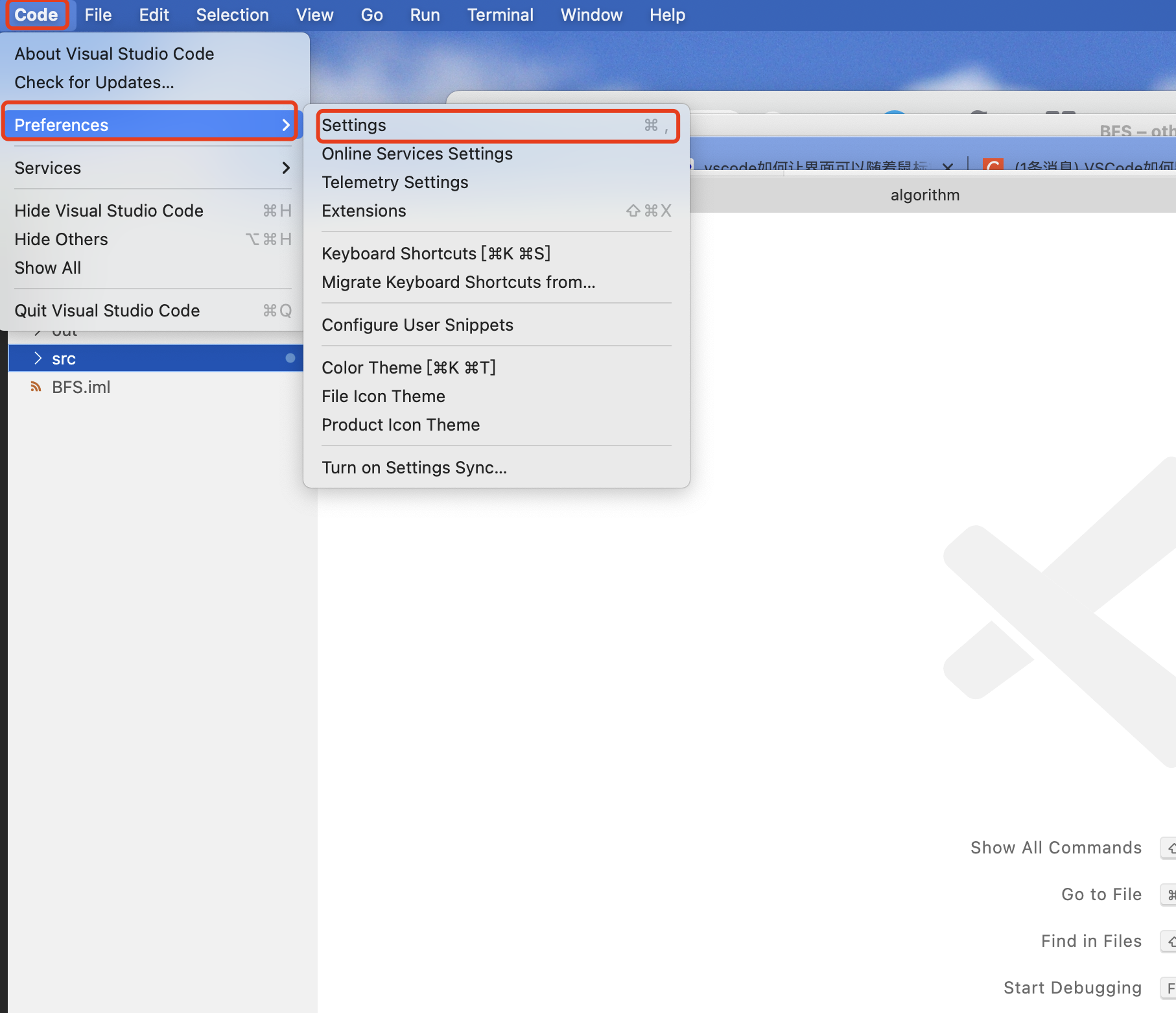This screenshot has height=1013, width=1176.
Task: Open the View menu
Action: tap(314, 14)
